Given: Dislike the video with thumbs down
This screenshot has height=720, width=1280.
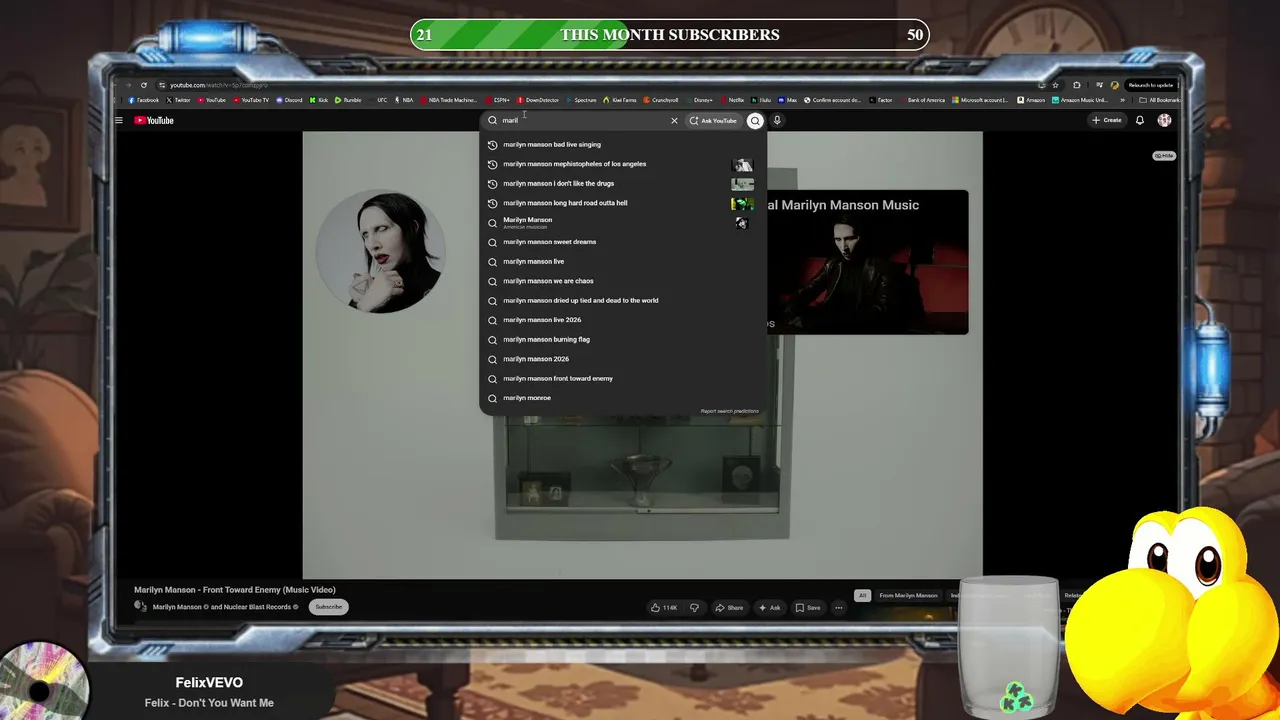Looking at the screenshot, I should coord(694,608).
